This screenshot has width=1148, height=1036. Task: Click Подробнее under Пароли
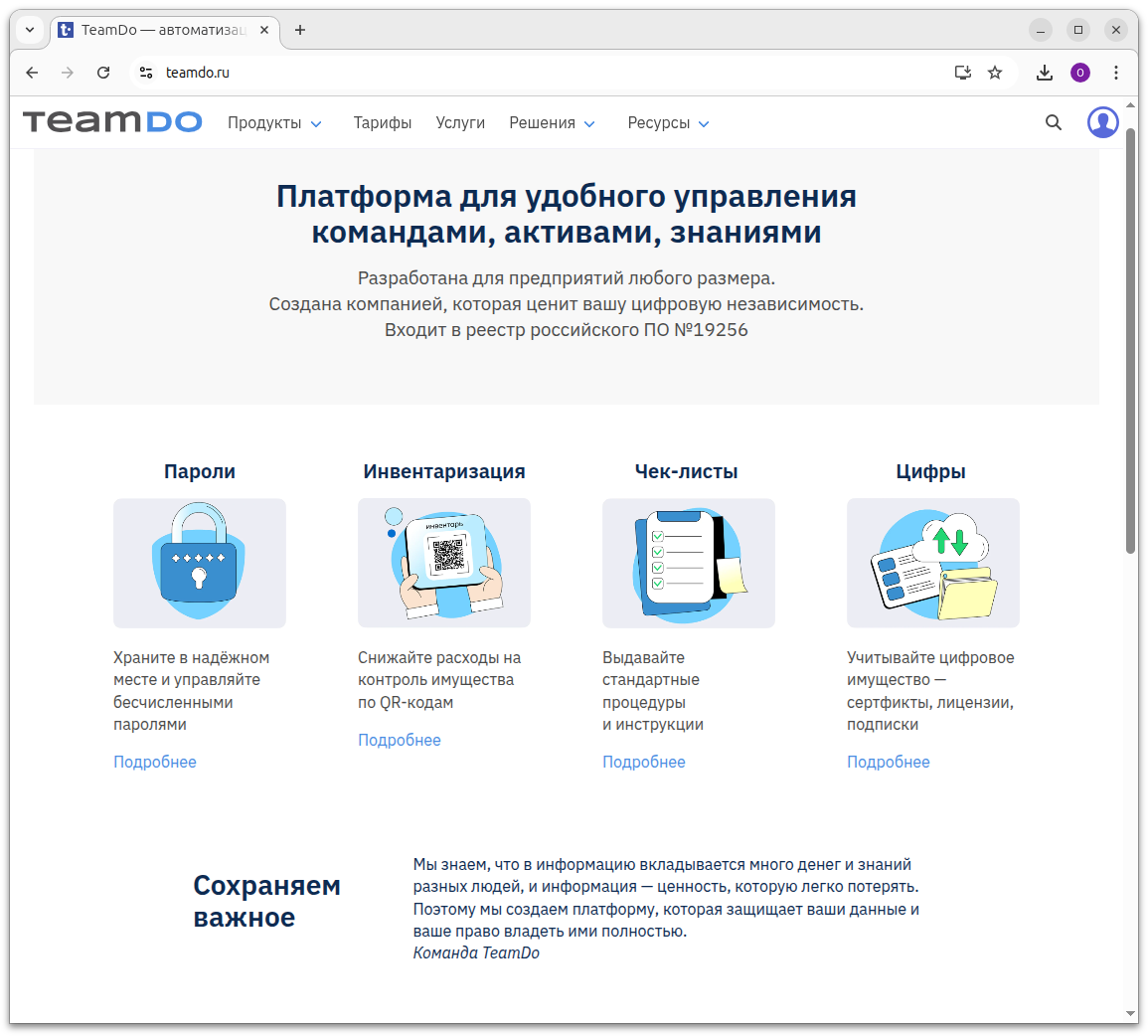click(x=154, y=763)
